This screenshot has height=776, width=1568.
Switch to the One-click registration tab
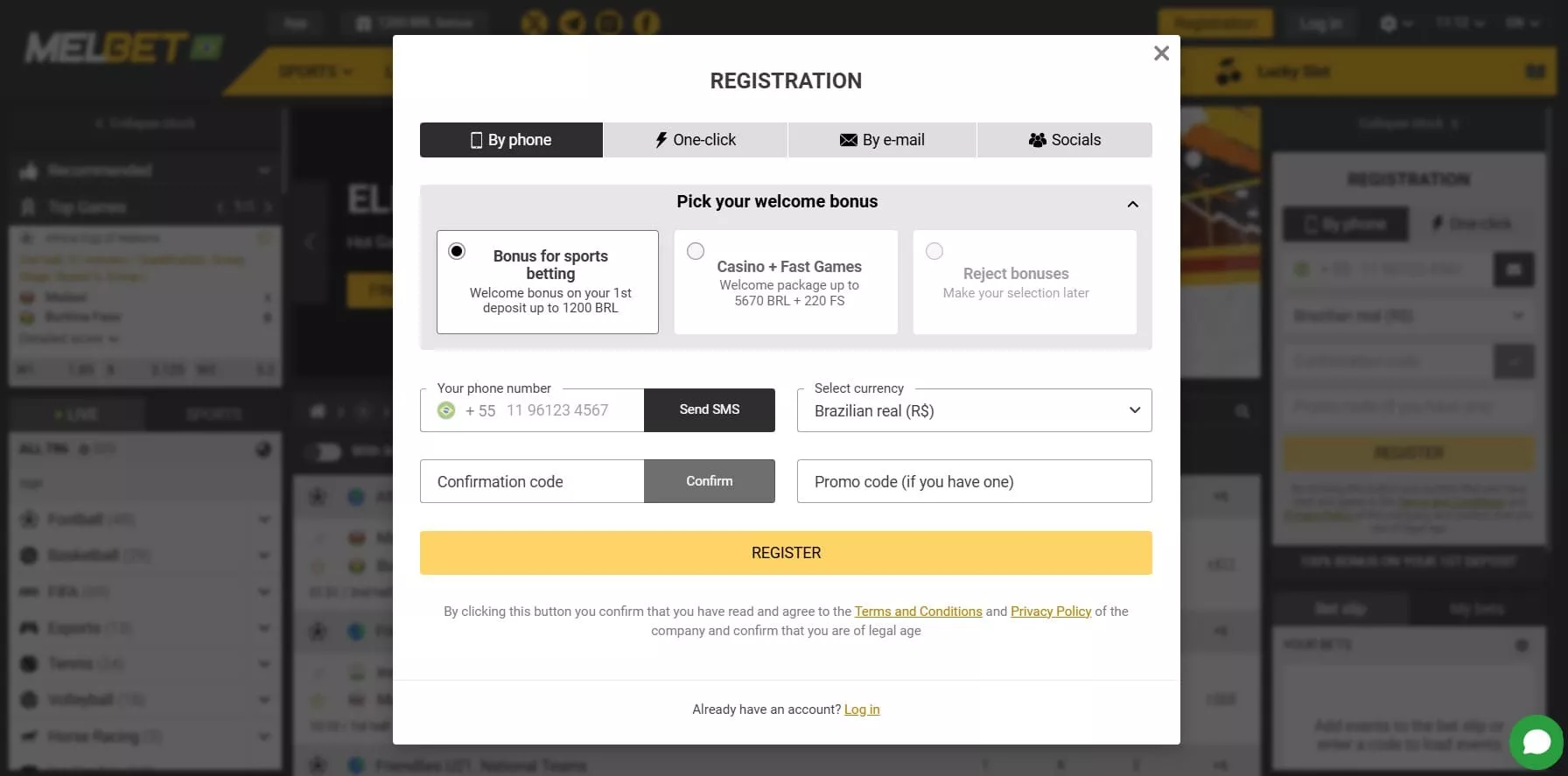point(696,140)
